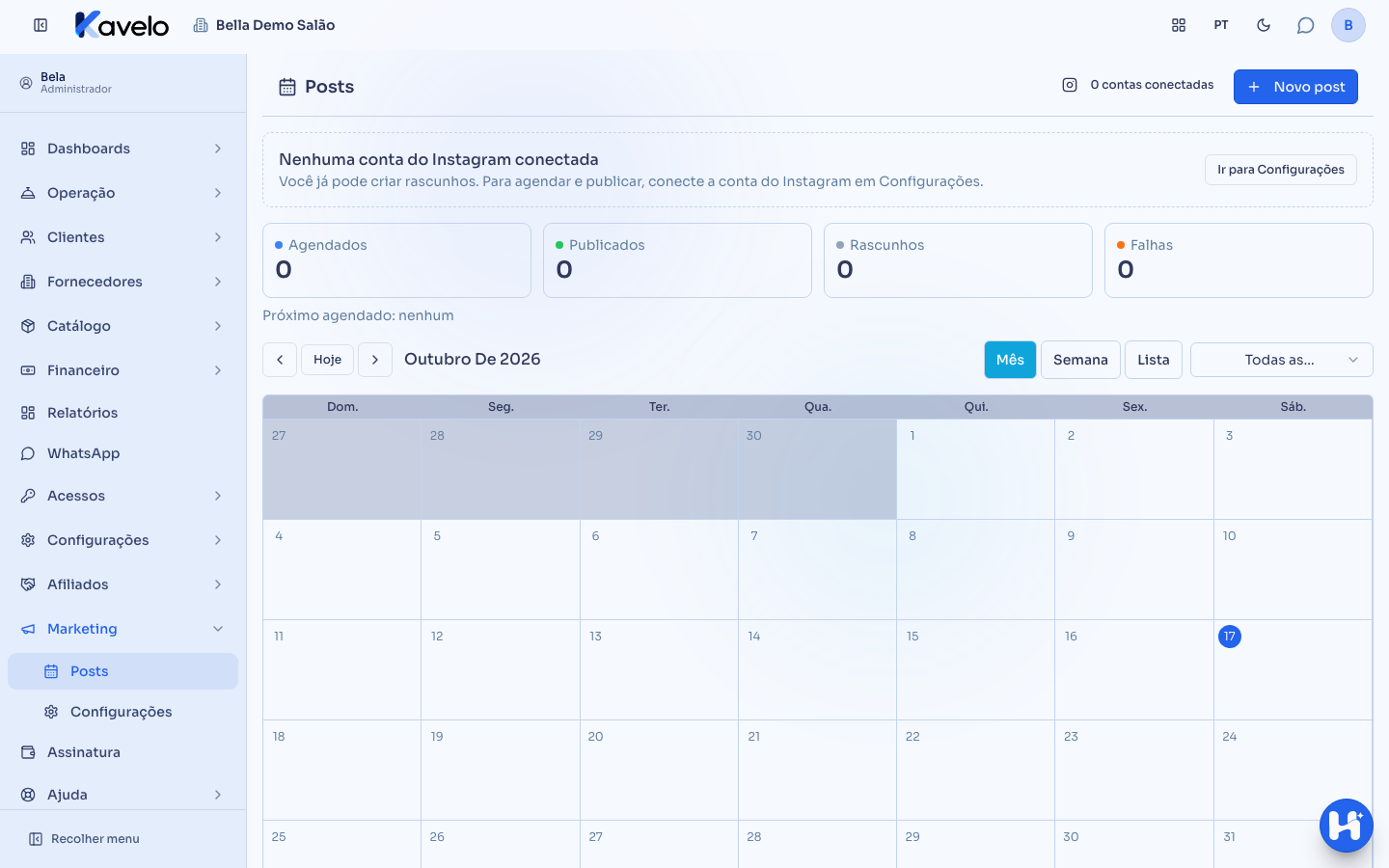This screenshot has width=1389, height=868.
Task: Select the Falhas stat card
Action: pyautogui.click(x=1239, y=260)
